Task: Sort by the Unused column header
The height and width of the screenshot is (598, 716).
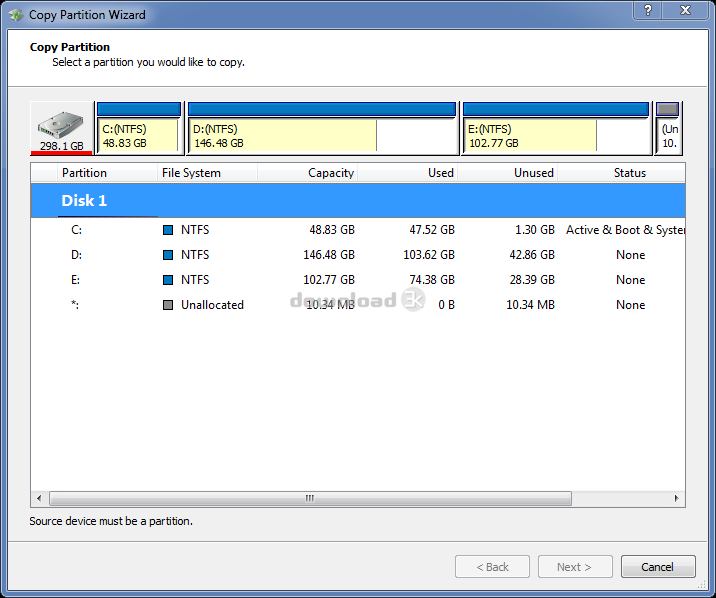Action: tap(508, 173)
